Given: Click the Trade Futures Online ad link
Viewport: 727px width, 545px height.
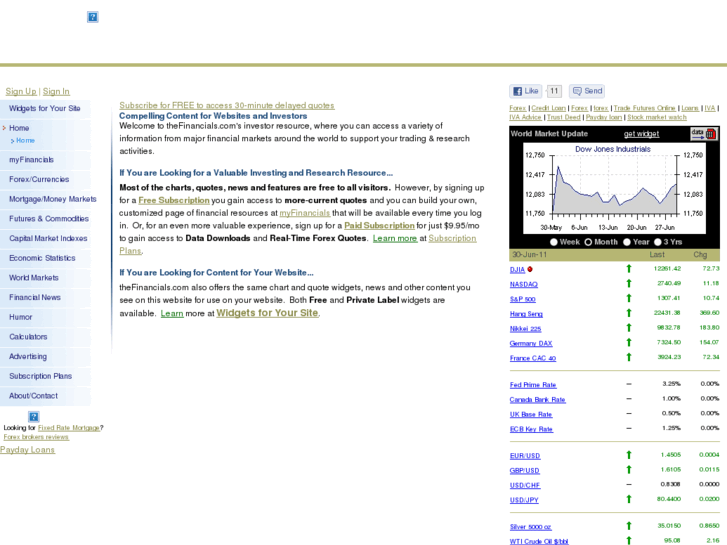Looking at the screenshot, I should (644, 108).
